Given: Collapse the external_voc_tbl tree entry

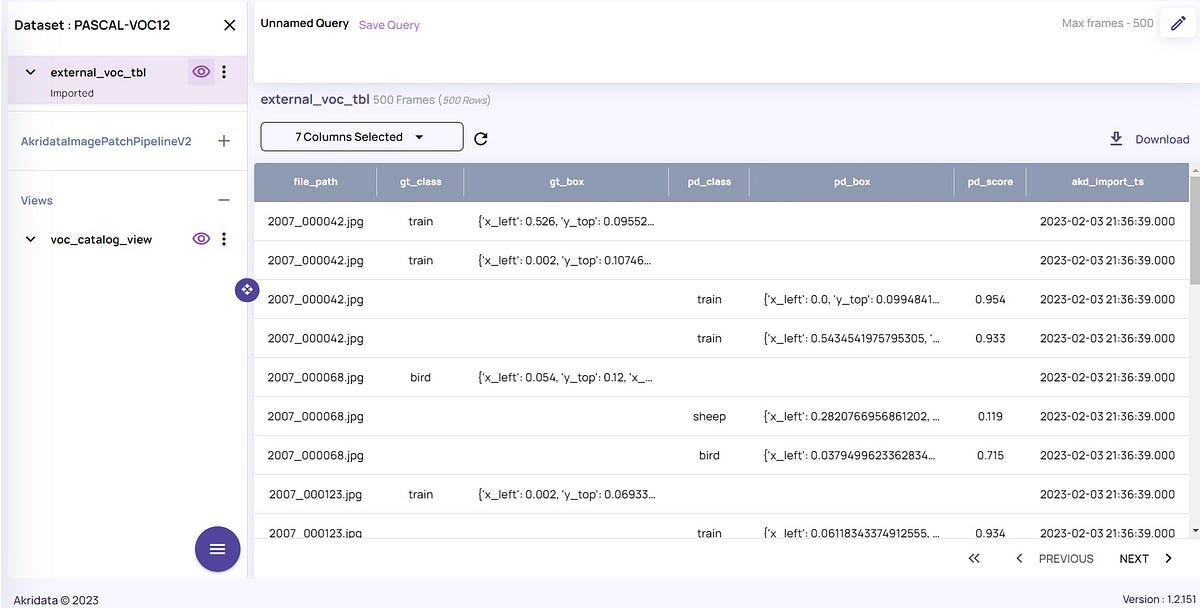Looking at the screenshot, I should tap(30, 71).
